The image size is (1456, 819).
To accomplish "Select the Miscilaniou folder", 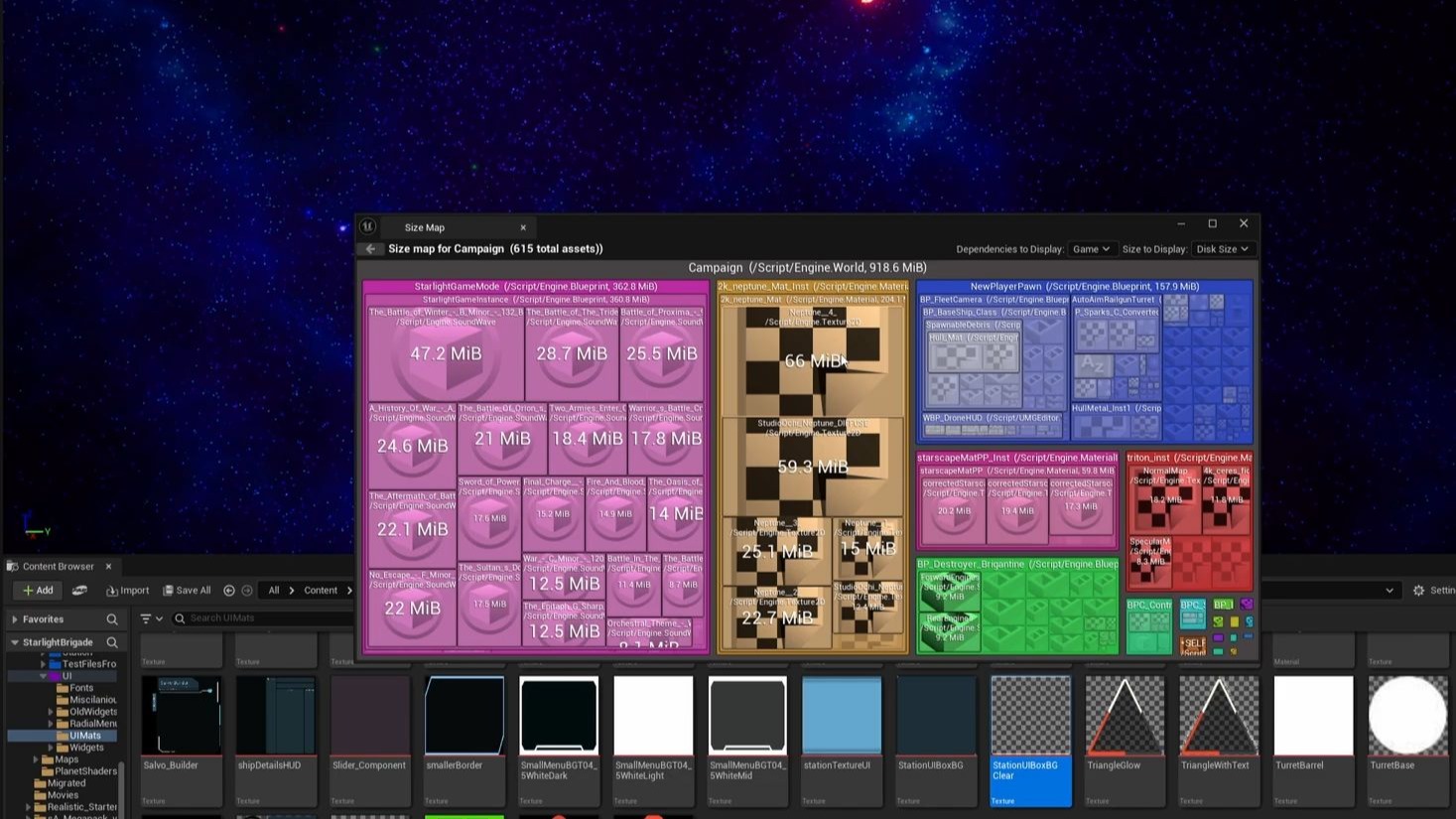I will tap(86, 700).
